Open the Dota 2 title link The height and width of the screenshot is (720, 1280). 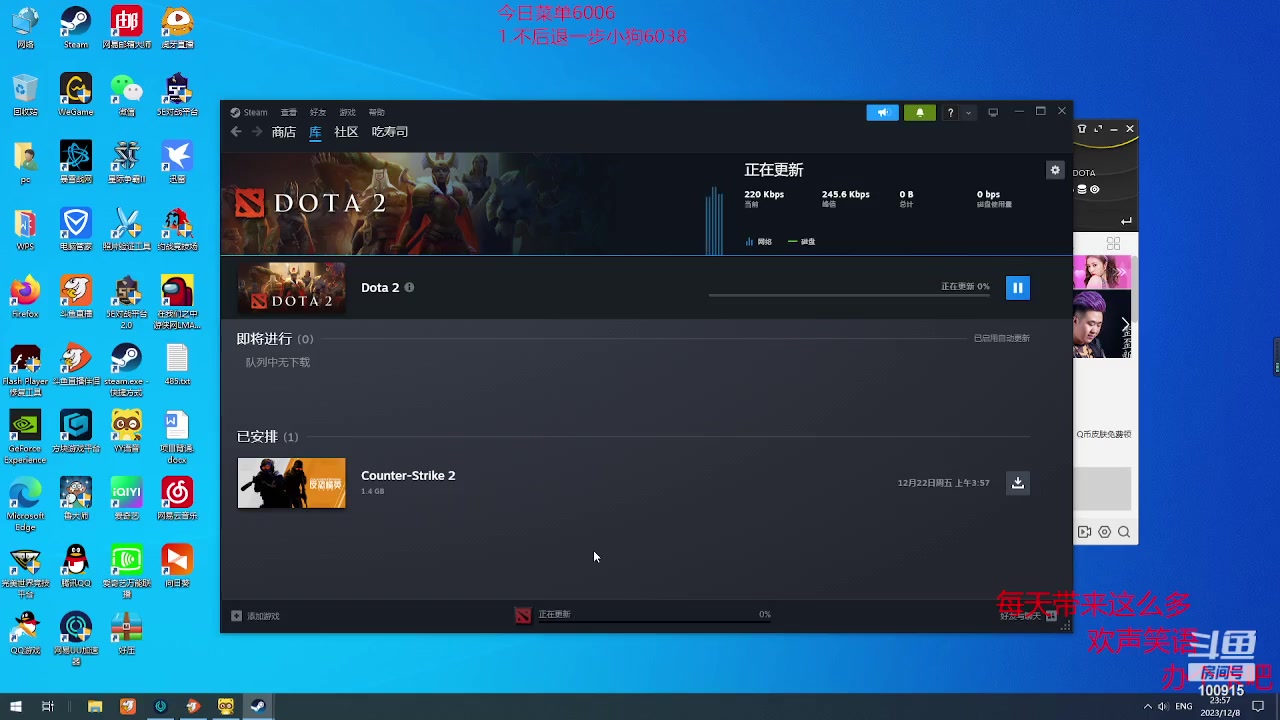pos(380,288)
